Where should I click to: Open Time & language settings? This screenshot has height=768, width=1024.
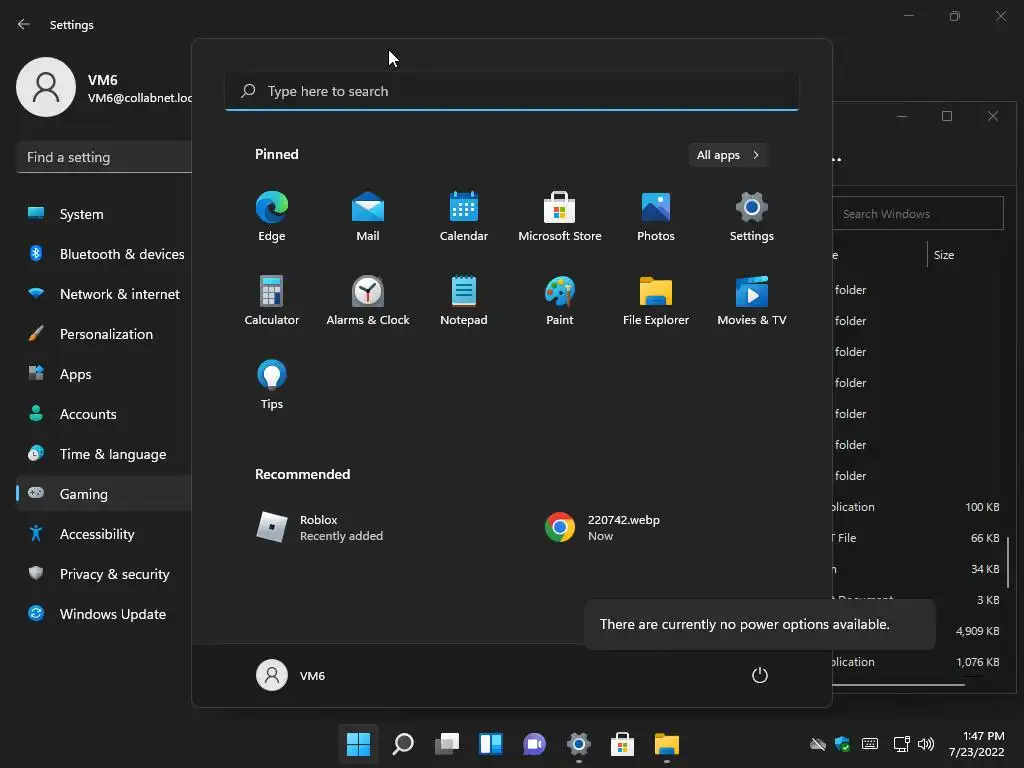[104, 454]
